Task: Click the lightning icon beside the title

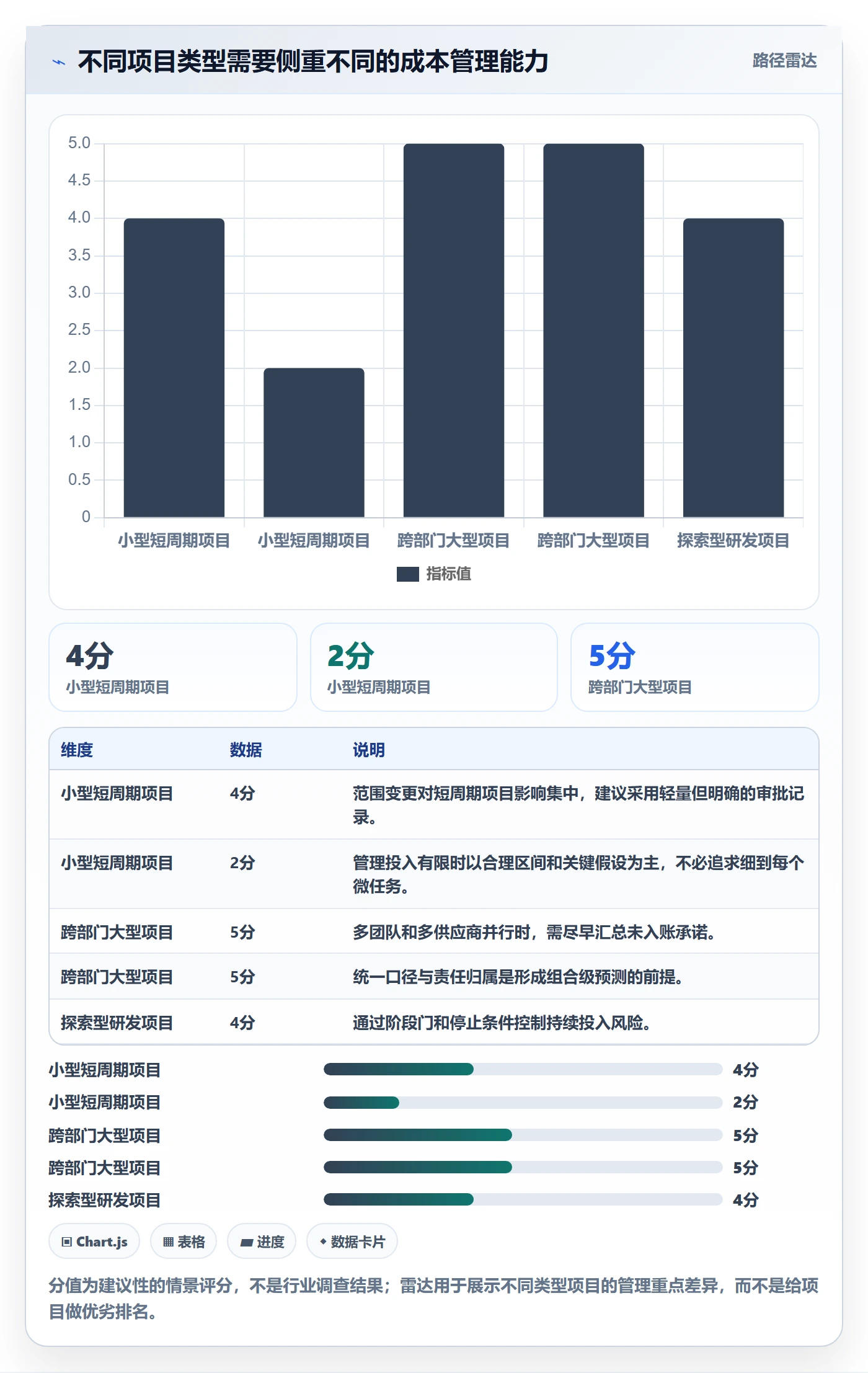Action: (59, 62)
